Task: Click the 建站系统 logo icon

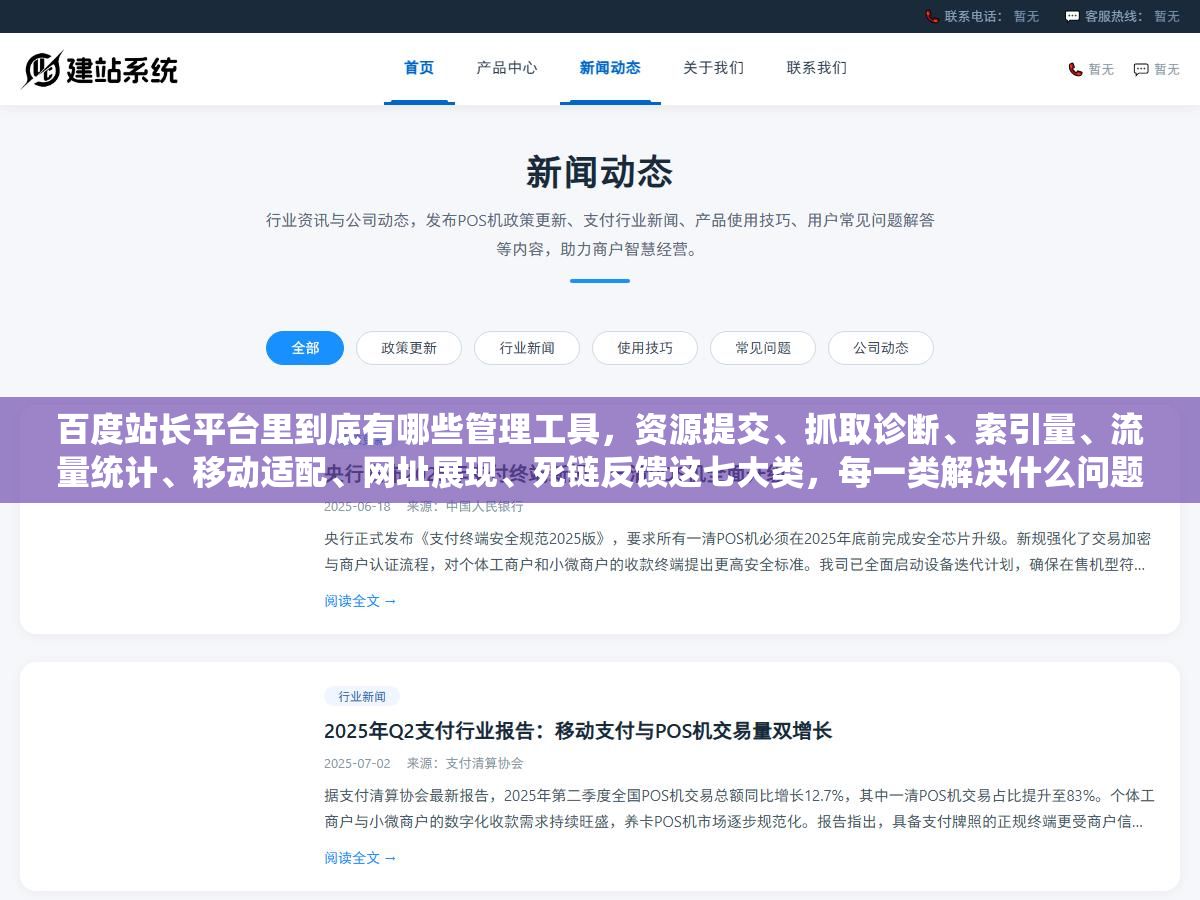Action: pyautogui.click(x=42, y=69)
